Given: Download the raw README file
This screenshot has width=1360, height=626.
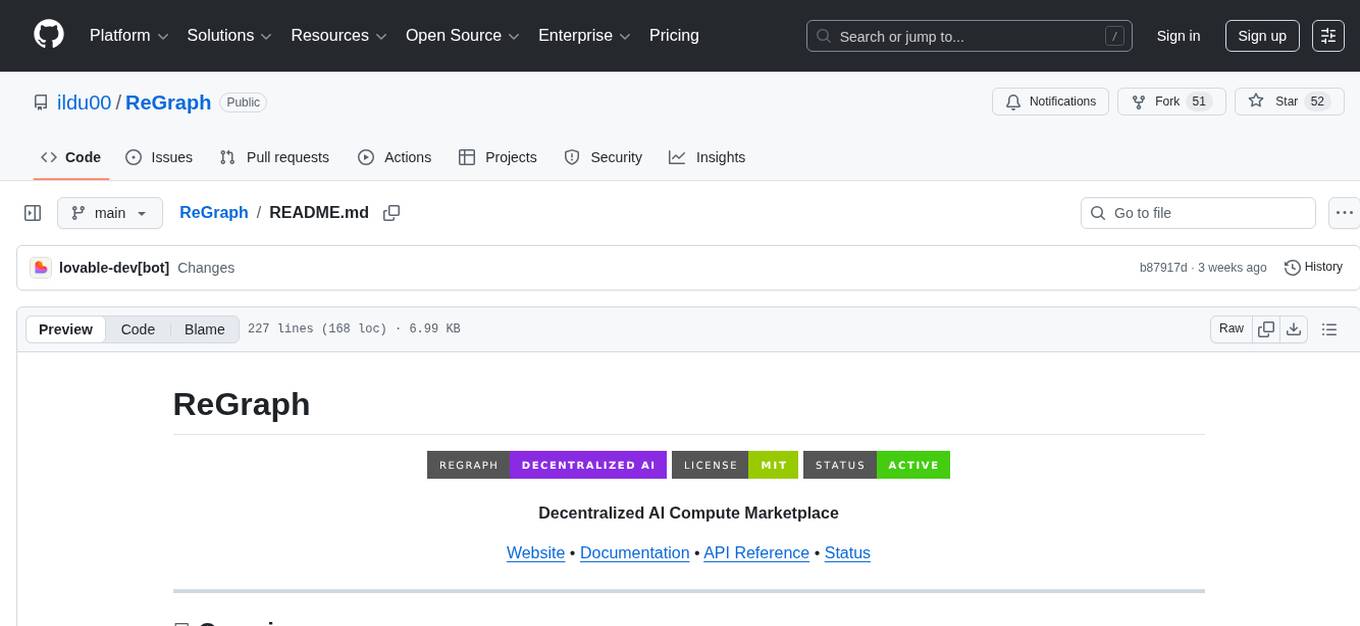Looking at the screenshot, I should pyautogui.click(x=1293, y=329).
